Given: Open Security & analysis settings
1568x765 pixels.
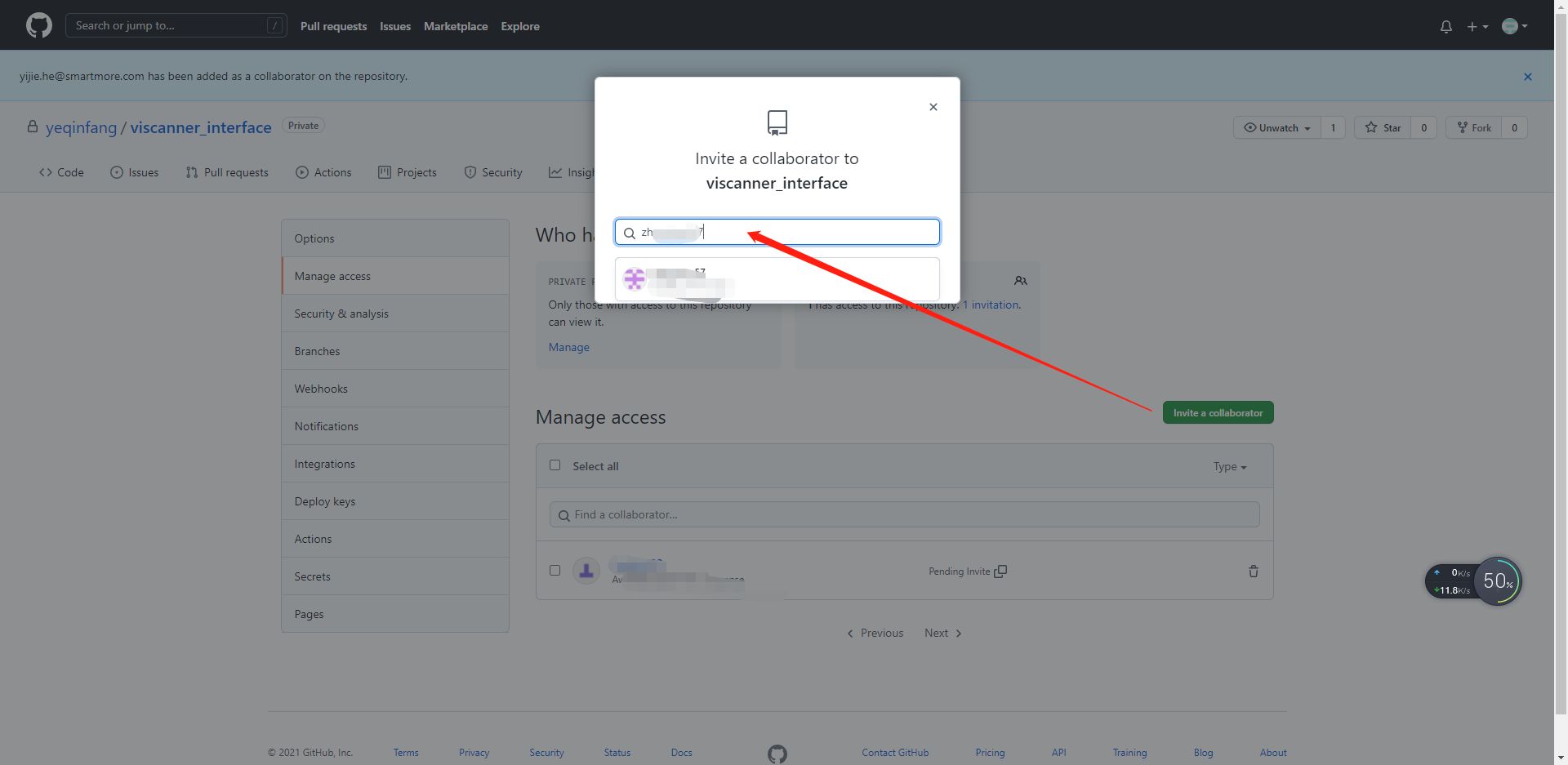Looking at the screenshot, I should pos(395,314).
